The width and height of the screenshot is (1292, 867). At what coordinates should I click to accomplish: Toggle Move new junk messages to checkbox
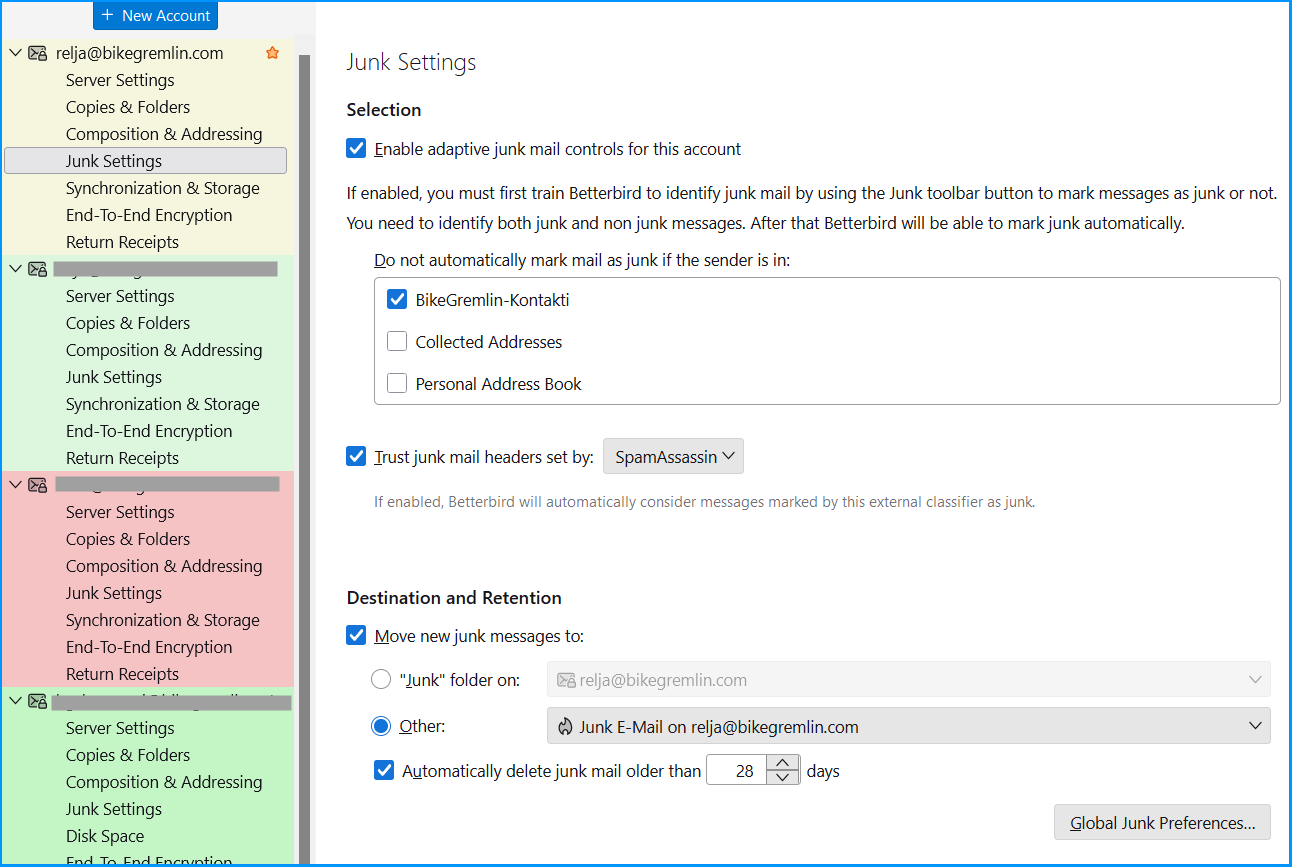coord(356,635)
